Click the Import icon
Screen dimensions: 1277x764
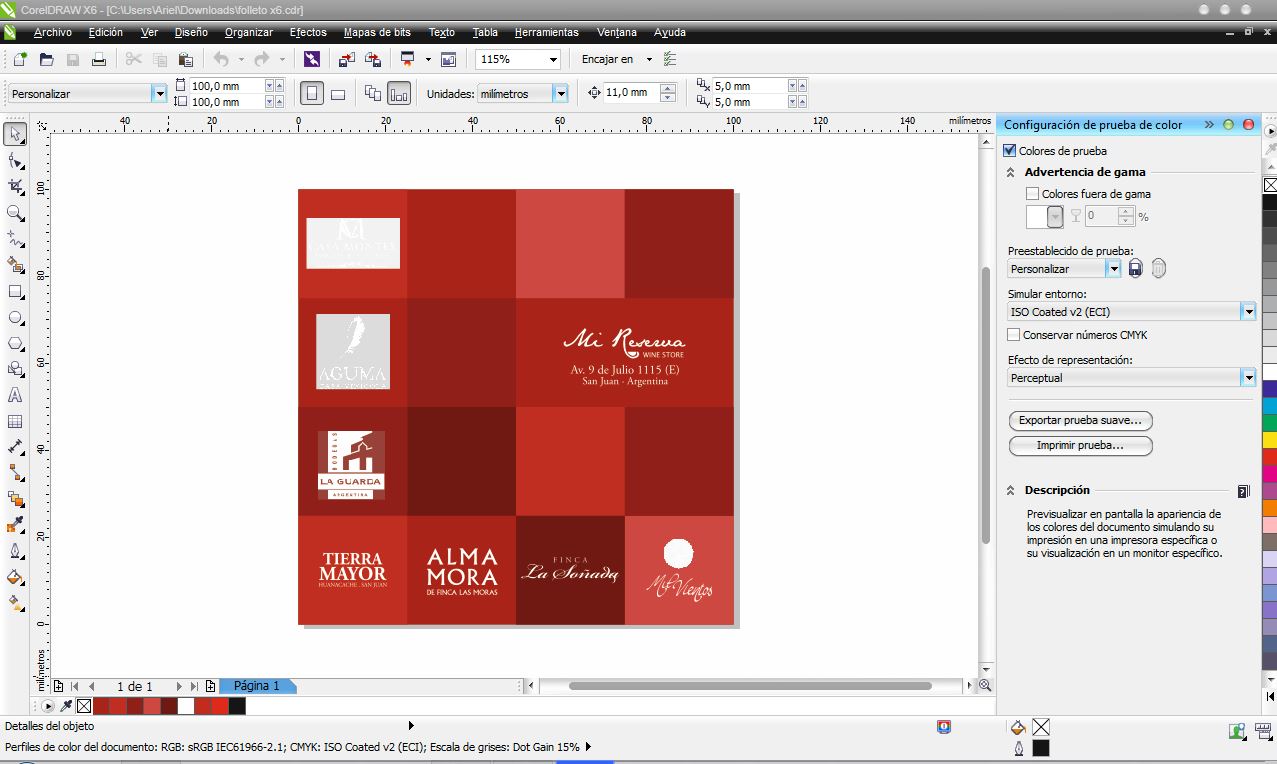pos(346,60)
